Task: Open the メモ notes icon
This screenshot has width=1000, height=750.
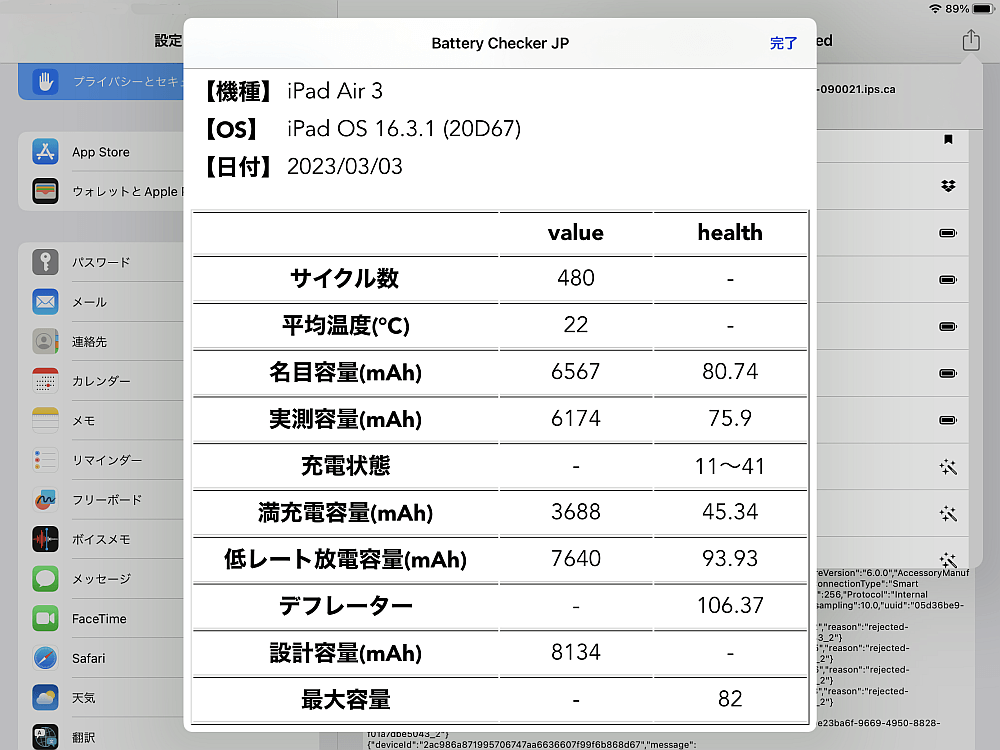Action: click(x=45, y=420)
